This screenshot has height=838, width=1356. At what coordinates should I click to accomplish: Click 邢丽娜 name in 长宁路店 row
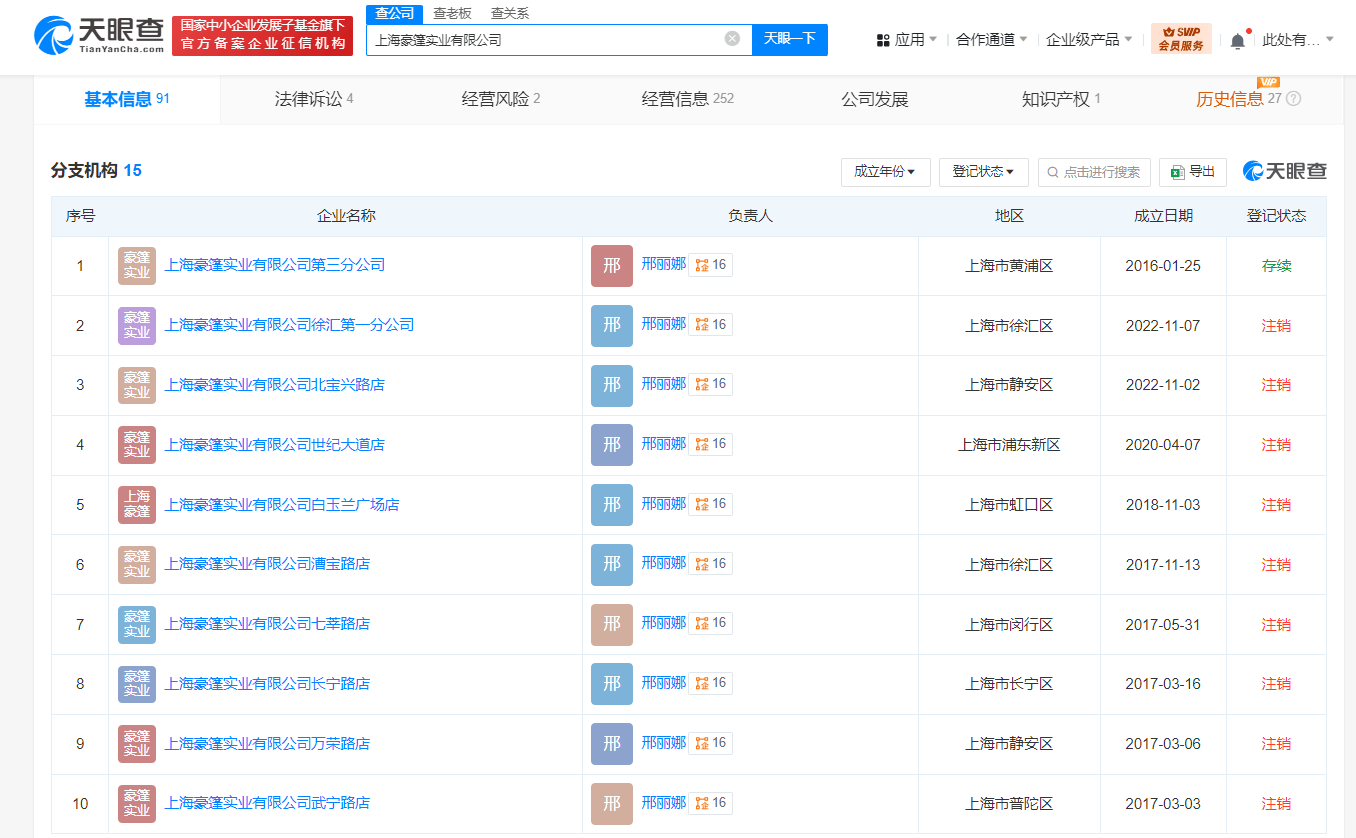[x=664, y=683]
